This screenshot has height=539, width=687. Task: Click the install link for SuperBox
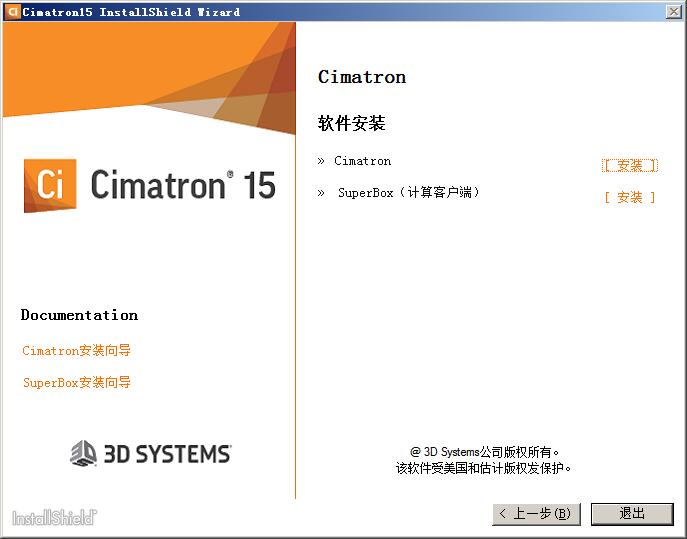pos(630,197)
